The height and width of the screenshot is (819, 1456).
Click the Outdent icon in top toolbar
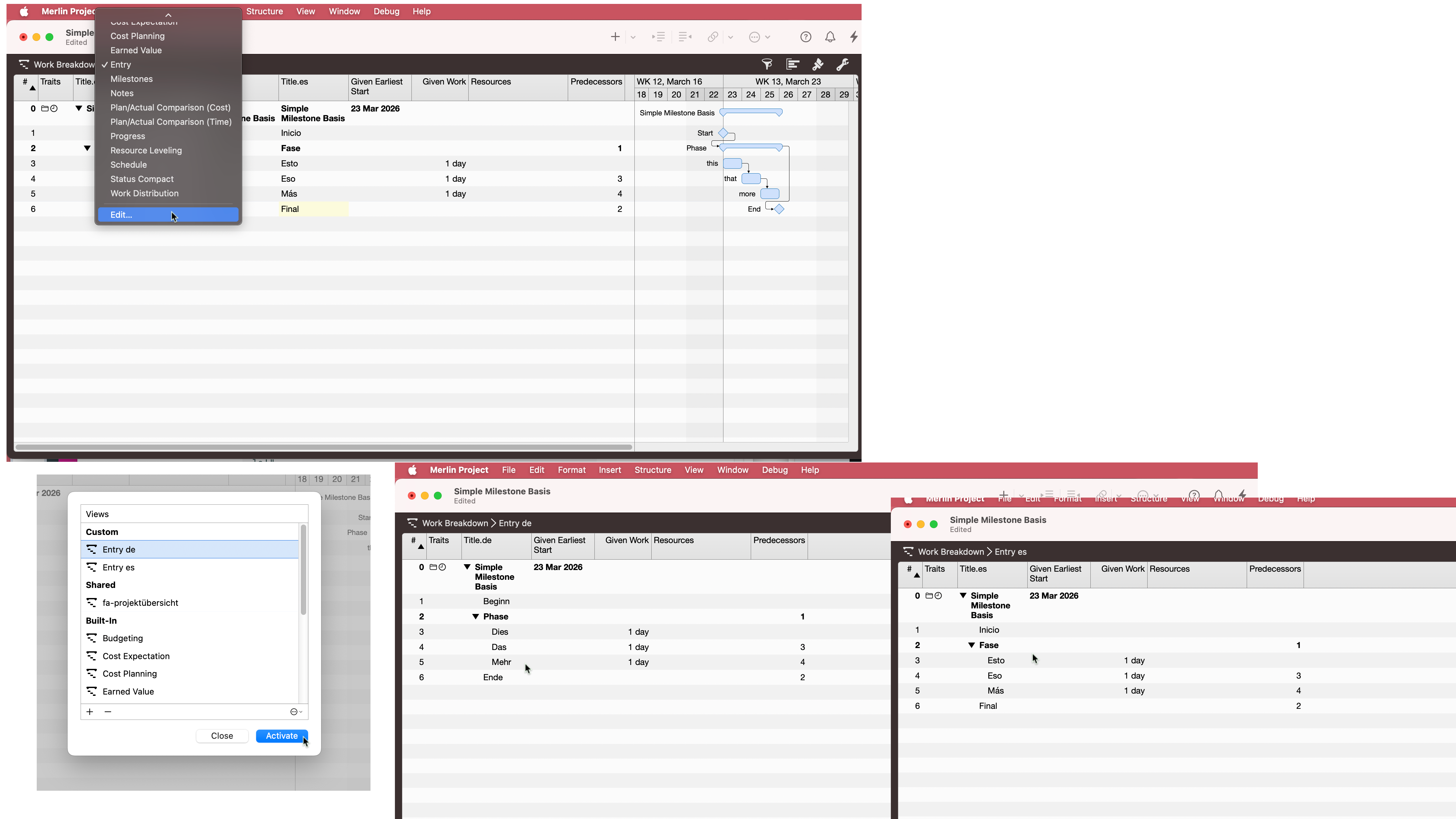685,37
